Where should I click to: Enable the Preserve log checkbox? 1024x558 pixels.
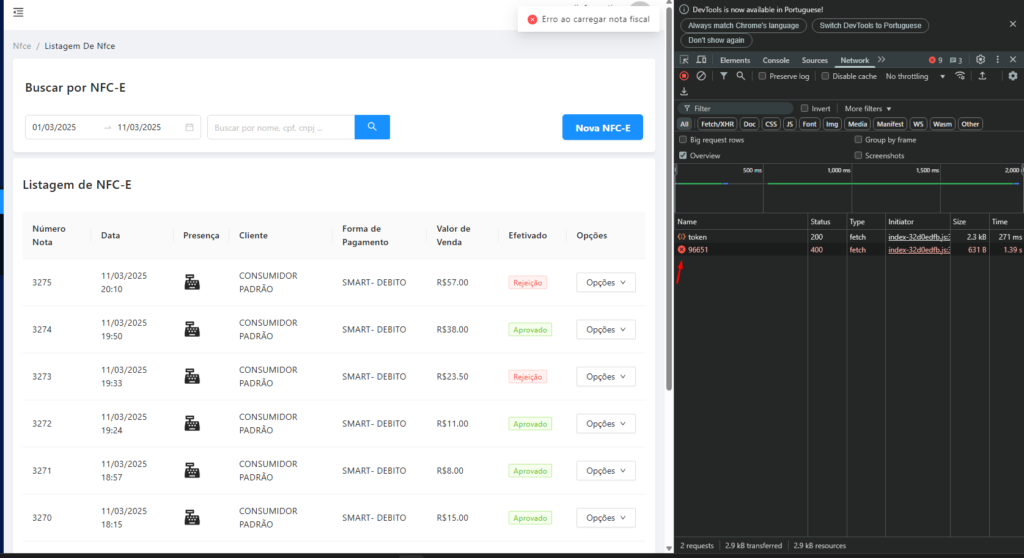click(x=762, y=76)
